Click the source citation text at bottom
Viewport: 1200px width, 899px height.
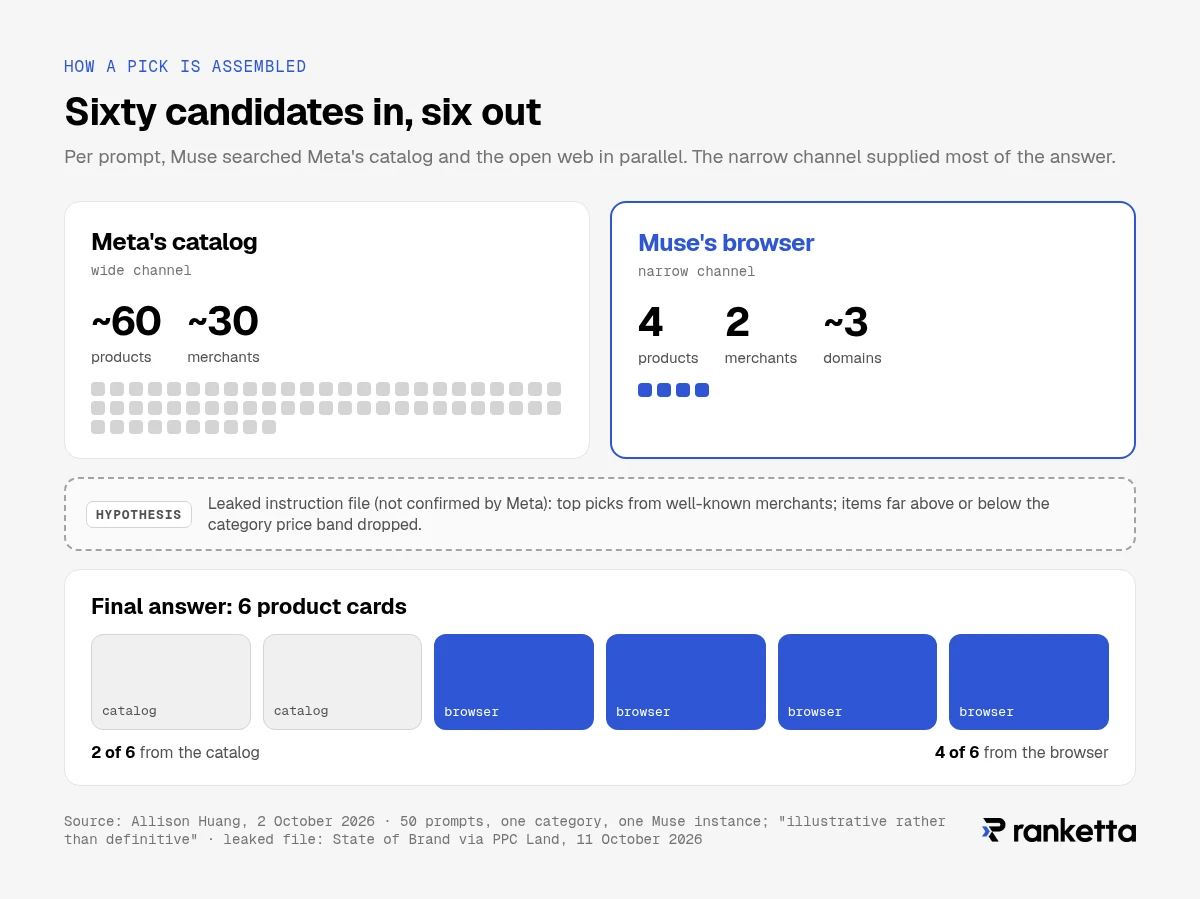505,830
